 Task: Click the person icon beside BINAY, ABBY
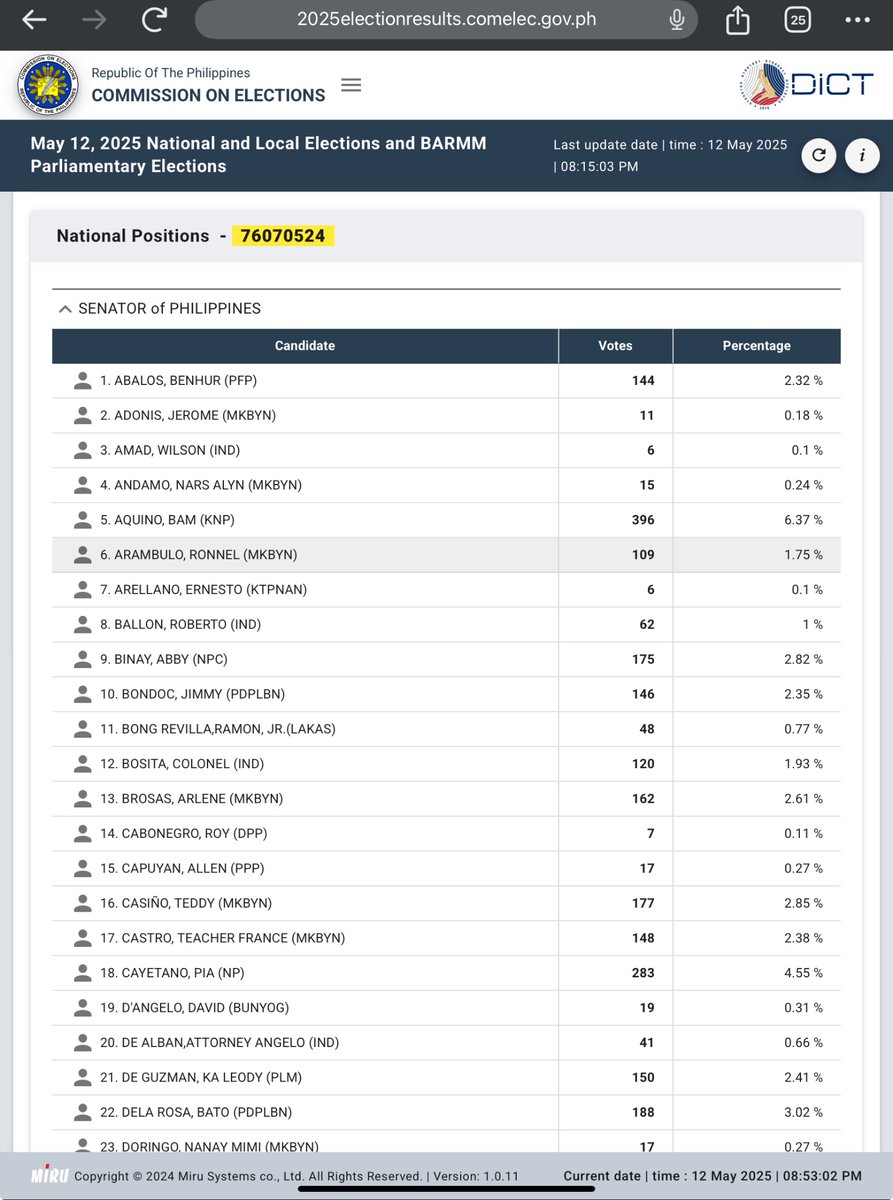point(83,659)
